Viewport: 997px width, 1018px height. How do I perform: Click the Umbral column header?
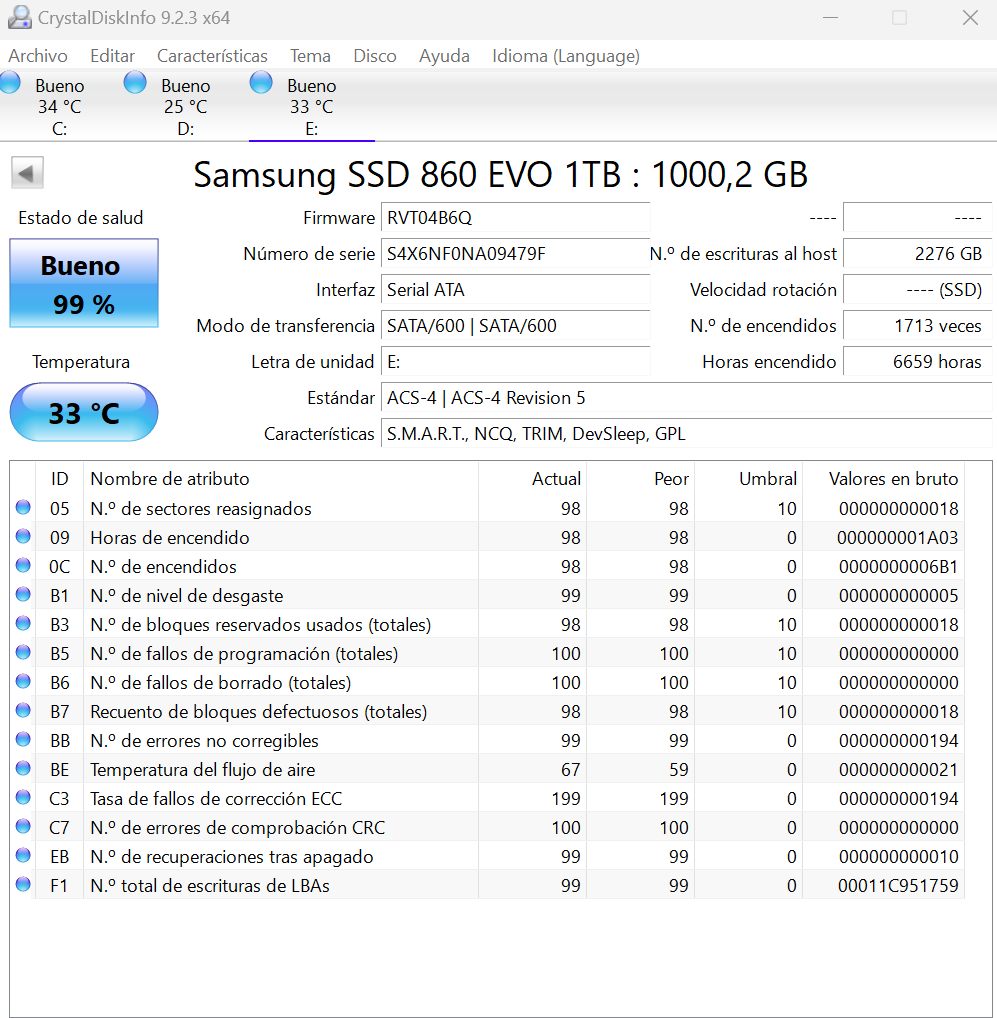749,479
